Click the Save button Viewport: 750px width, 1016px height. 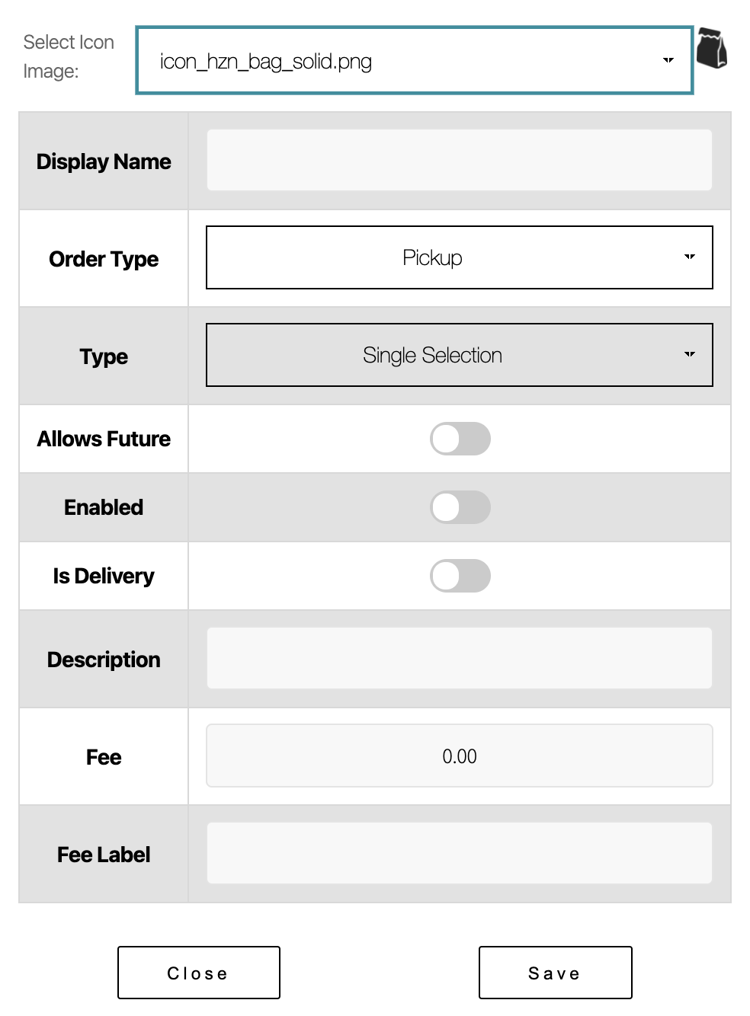(555, 972)
